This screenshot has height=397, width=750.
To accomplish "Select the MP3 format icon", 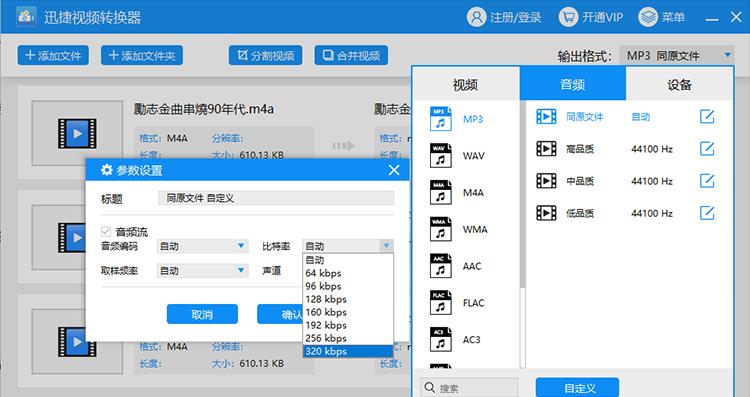I will 441,119.
